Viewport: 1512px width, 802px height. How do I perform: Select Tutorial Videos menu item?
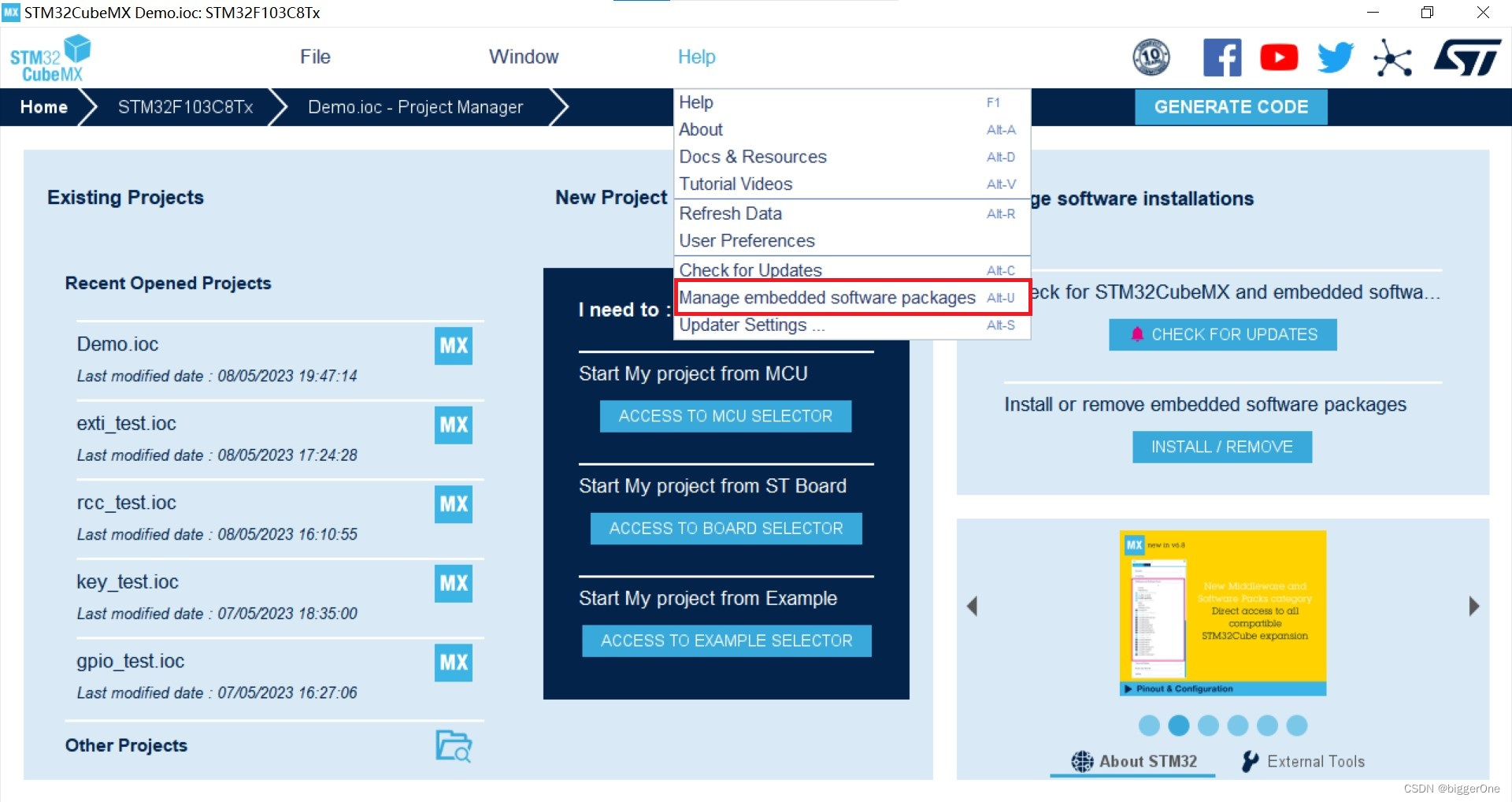pyautogui.click(x=852, y=184)
